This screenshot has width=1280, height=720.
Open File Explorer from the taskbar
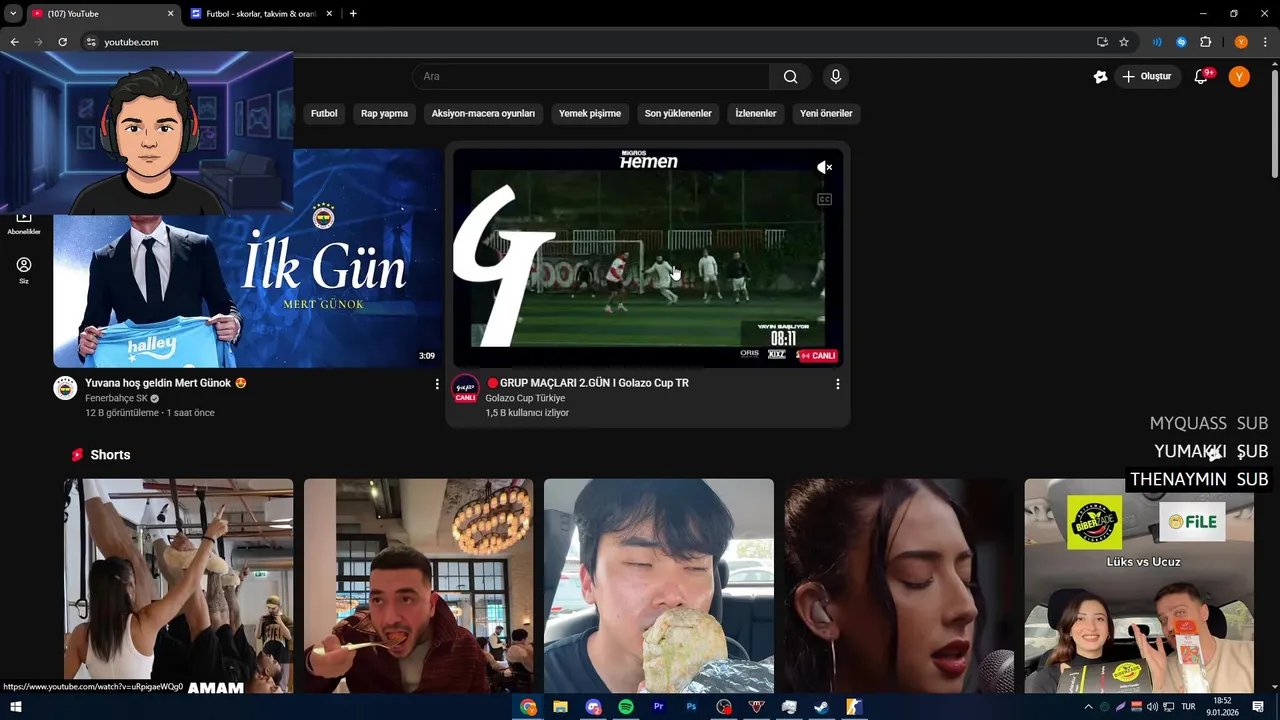coord(561,707)
